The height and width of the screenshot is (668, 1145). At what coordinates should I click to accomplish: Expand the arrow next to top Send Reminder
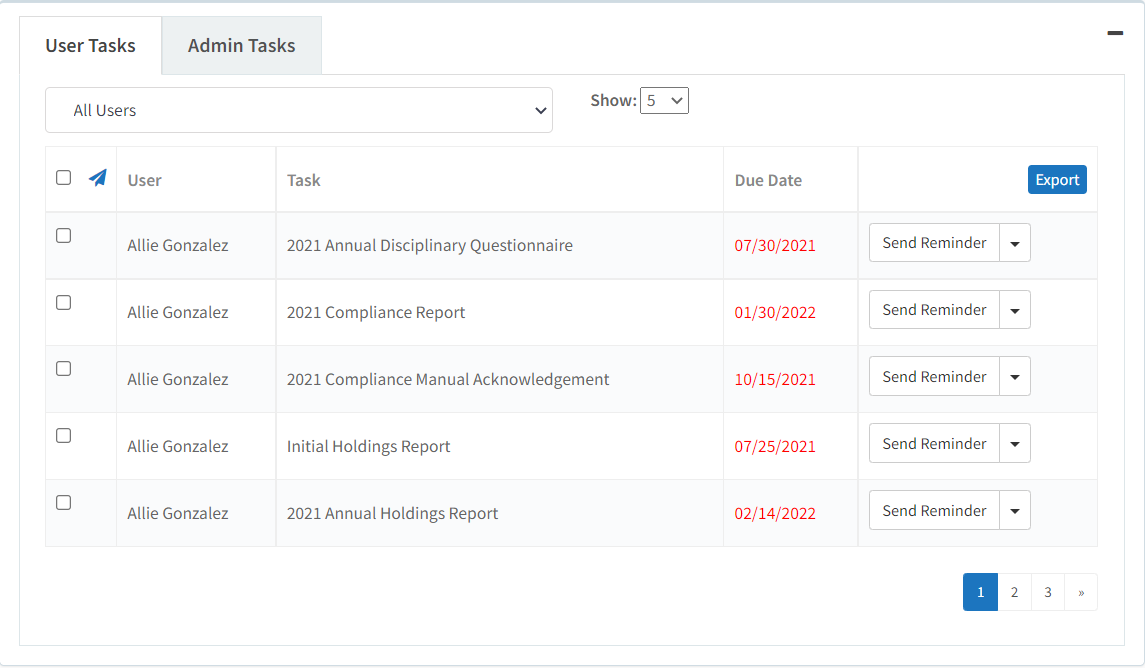point(1015,242)
